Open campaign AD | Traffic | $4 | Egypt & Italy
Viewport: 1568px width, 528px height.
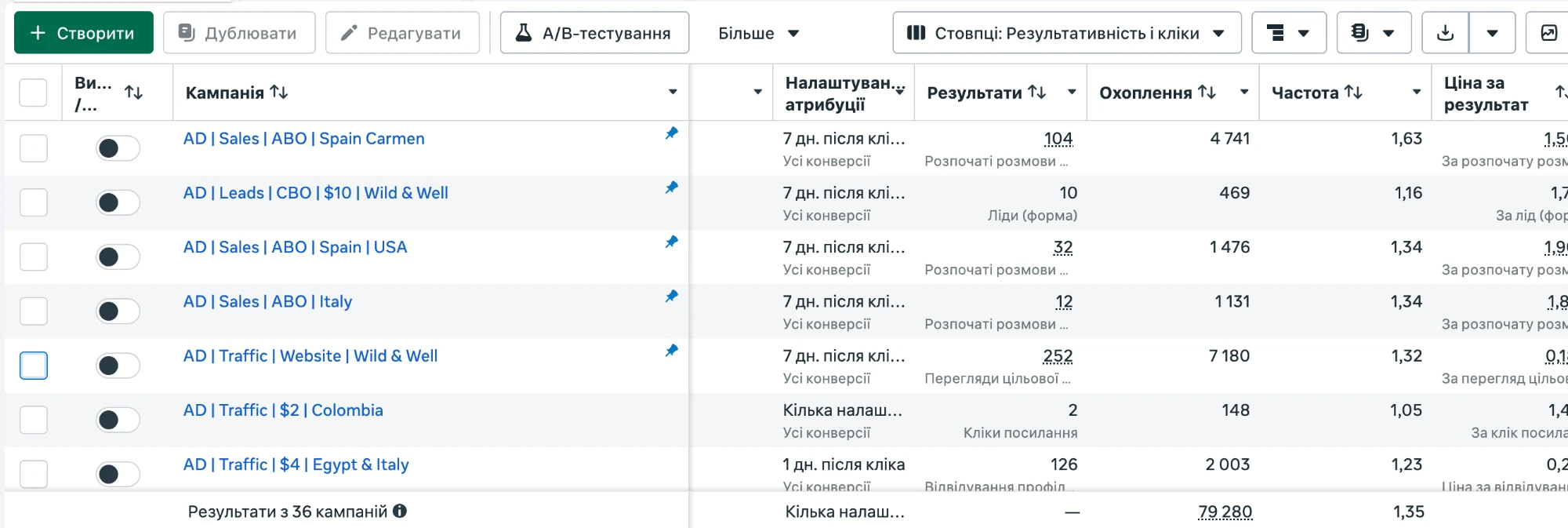point(296,464)
